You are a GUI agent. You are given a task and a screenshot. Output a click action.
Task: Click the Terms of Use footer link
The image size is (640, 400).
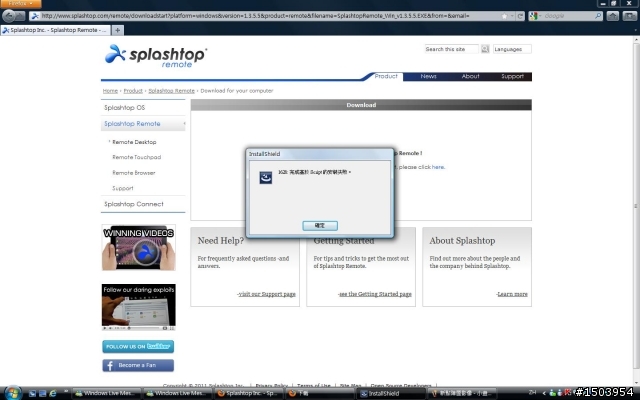[x=313, y=385]
